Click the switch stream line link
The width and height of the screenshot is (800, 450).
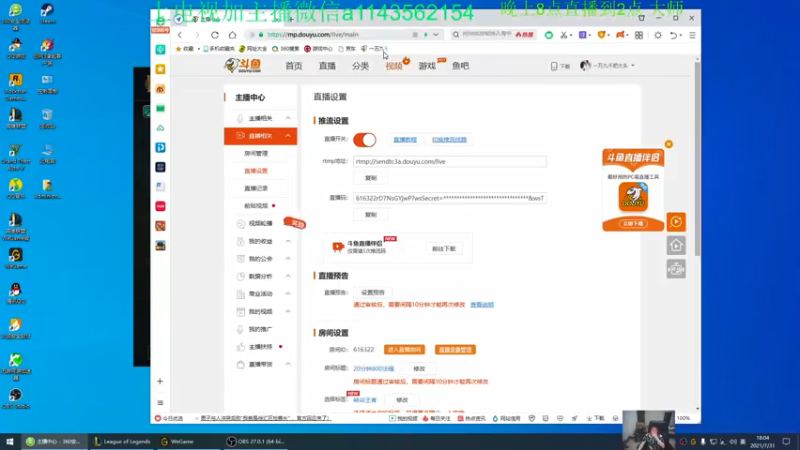pyautogui.click(x=449, y=140)
